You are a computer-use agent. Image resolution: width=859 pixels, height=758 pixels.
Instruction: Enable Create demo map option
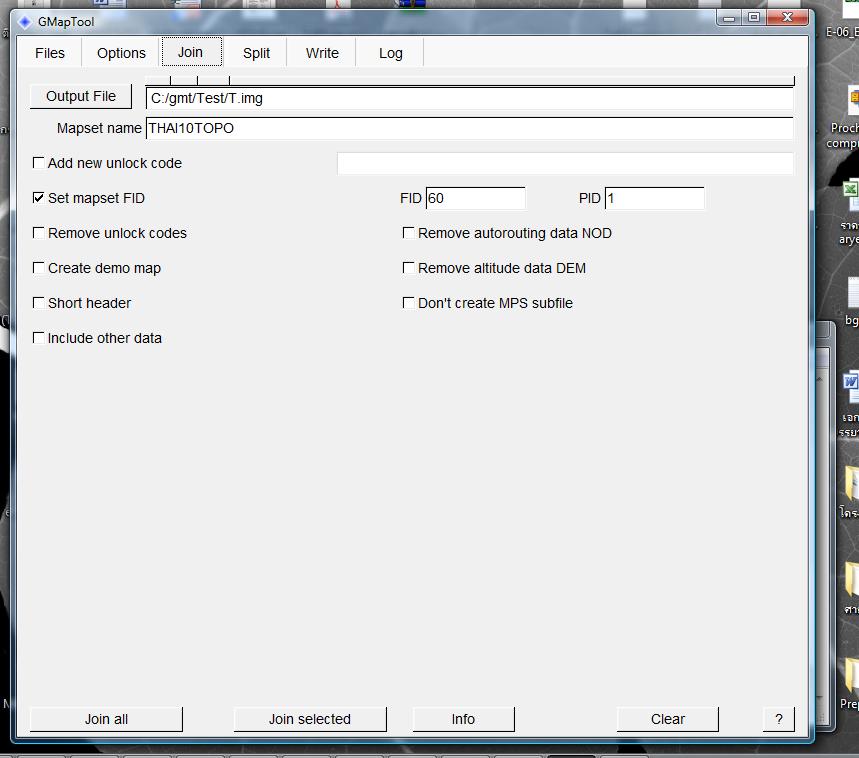(x=39, y=268)
